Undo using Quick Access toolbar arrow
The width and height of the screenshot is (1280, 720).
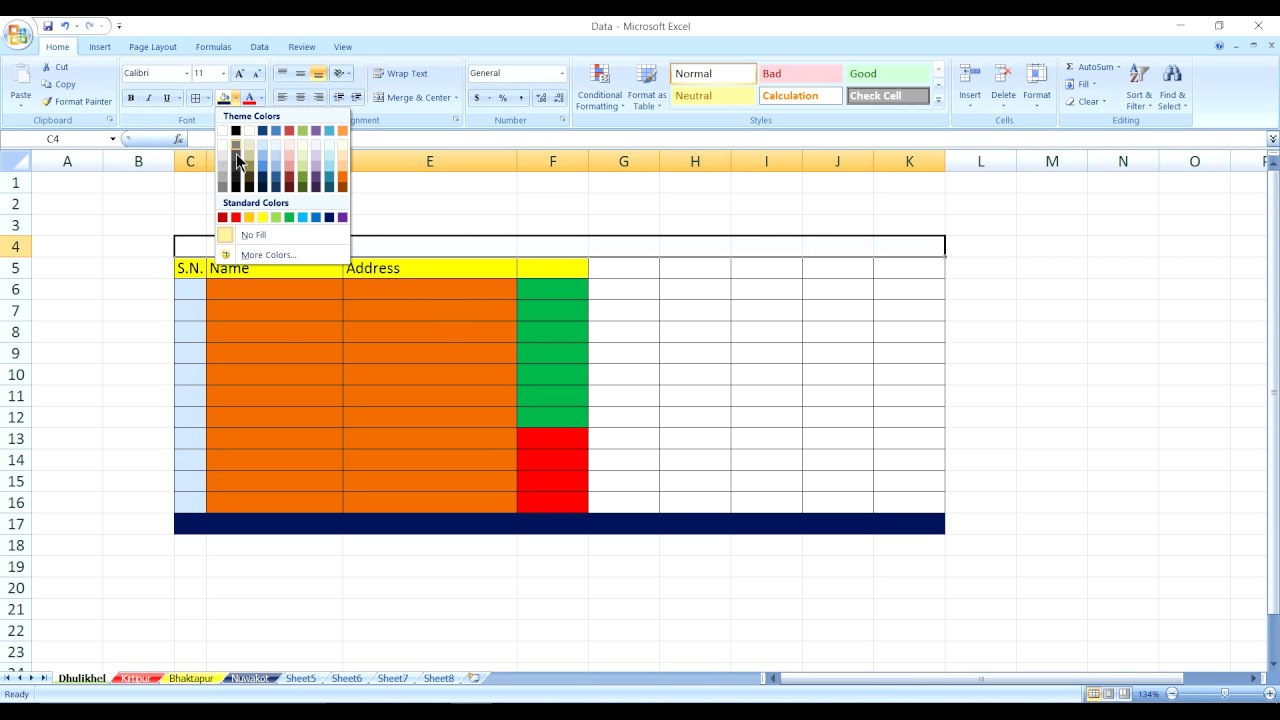pos(65,26)
